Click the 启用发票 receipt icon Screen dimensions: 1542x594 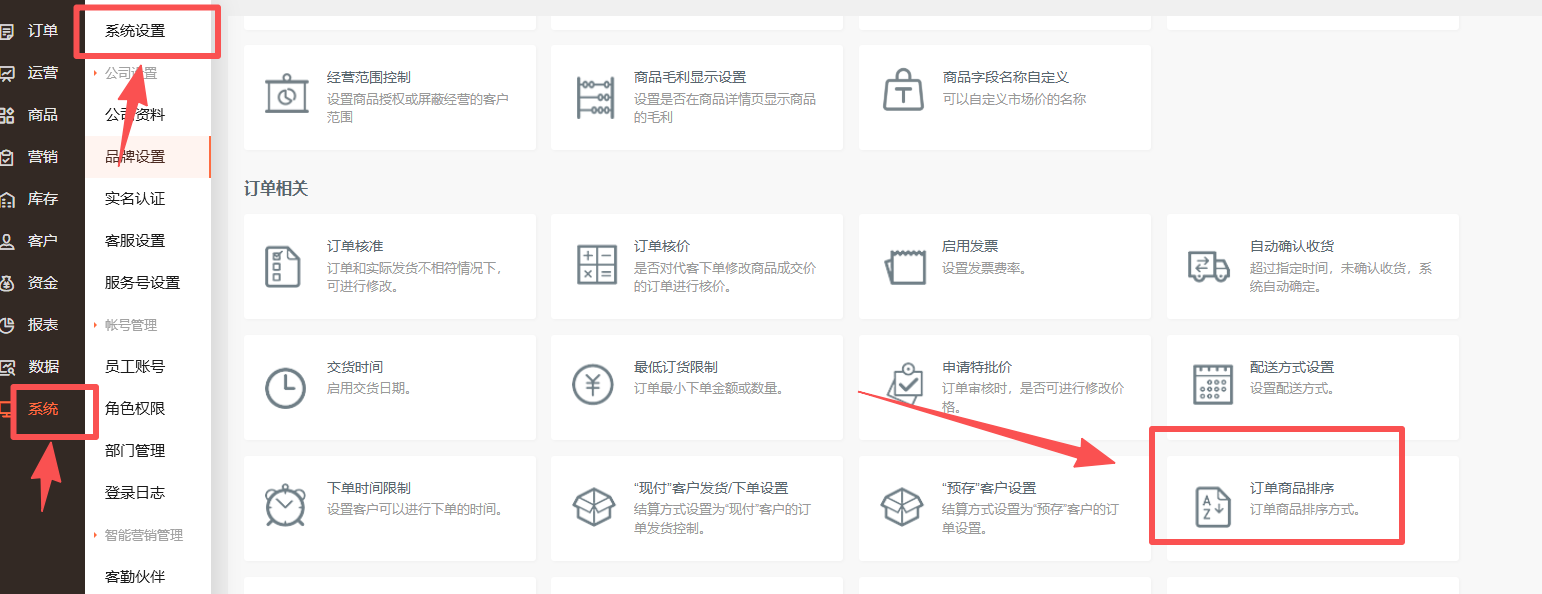tap(906, 266)
